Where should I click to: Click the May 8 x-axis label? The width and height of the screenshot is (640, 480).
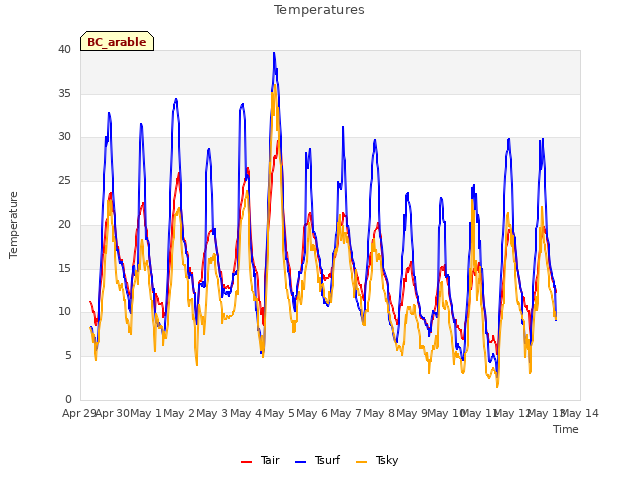379,413
